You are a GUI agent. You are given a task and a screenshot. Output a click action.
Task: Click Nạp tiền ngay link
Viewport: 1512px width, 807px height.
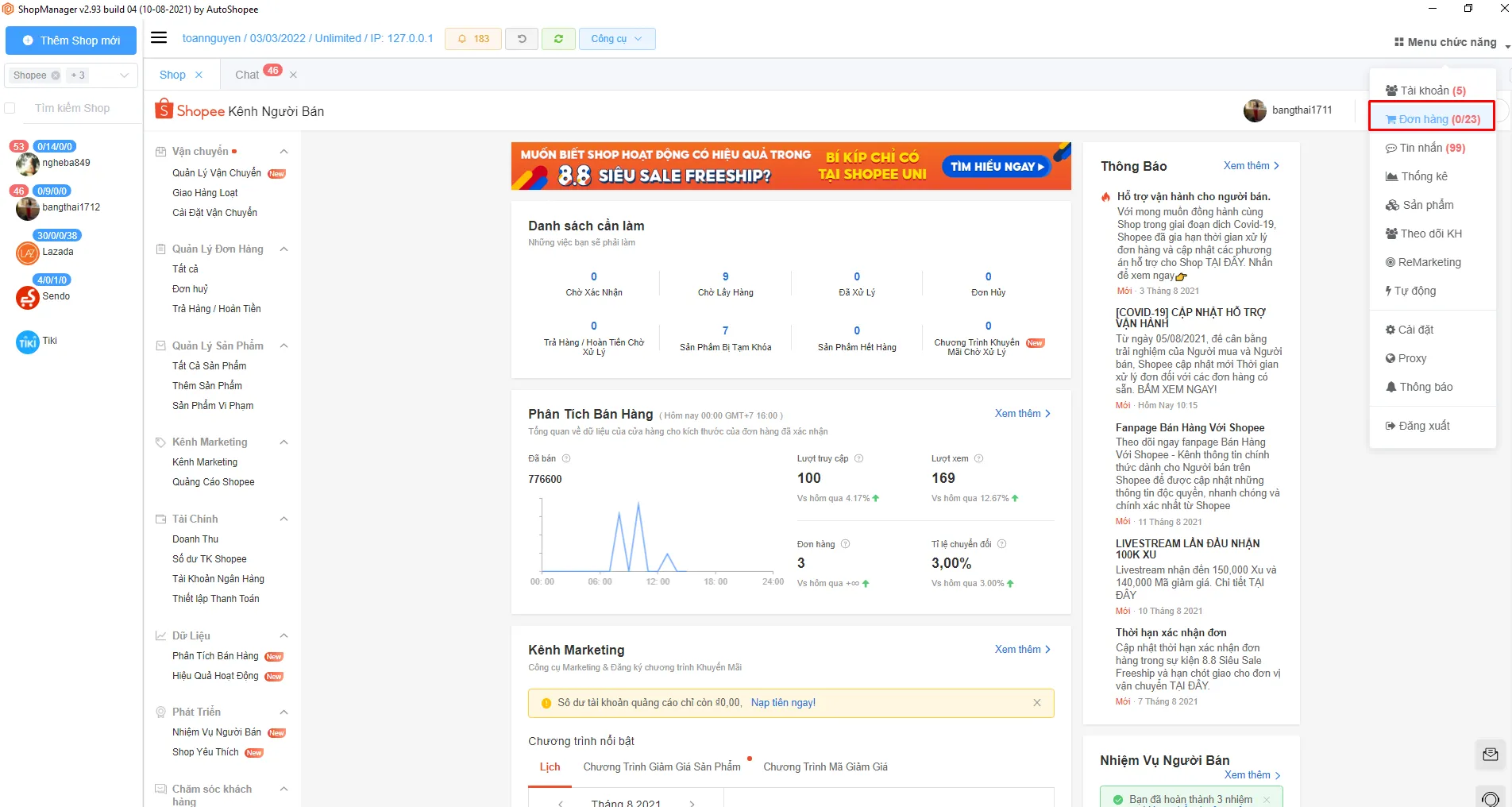(x=783, y=703)
